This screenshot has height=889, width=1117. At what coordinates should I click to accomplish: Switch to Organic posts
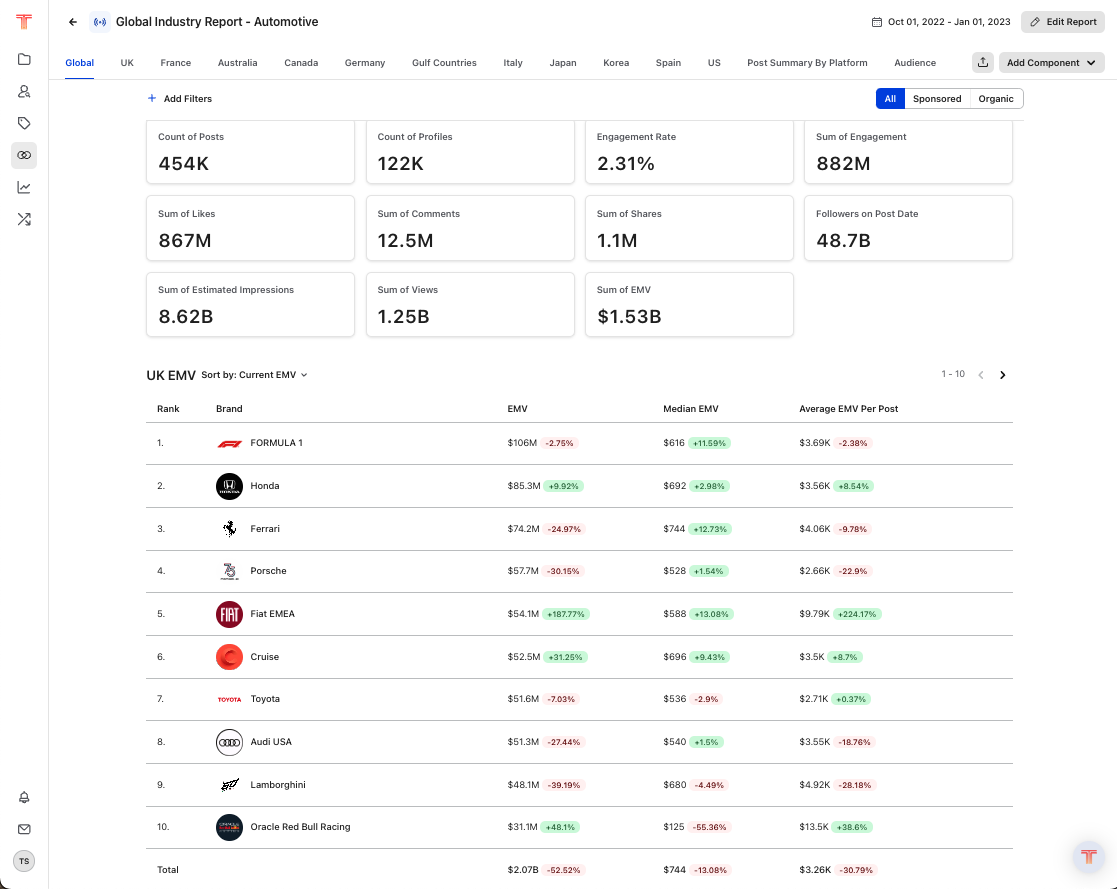(x=996, y=98)
